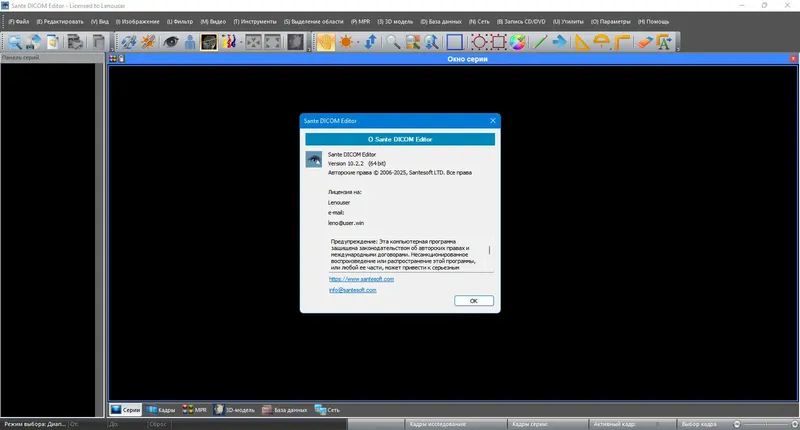Open the Редактировать menu
This screenshot has width=800, height=430.
[x=60, y=21]
